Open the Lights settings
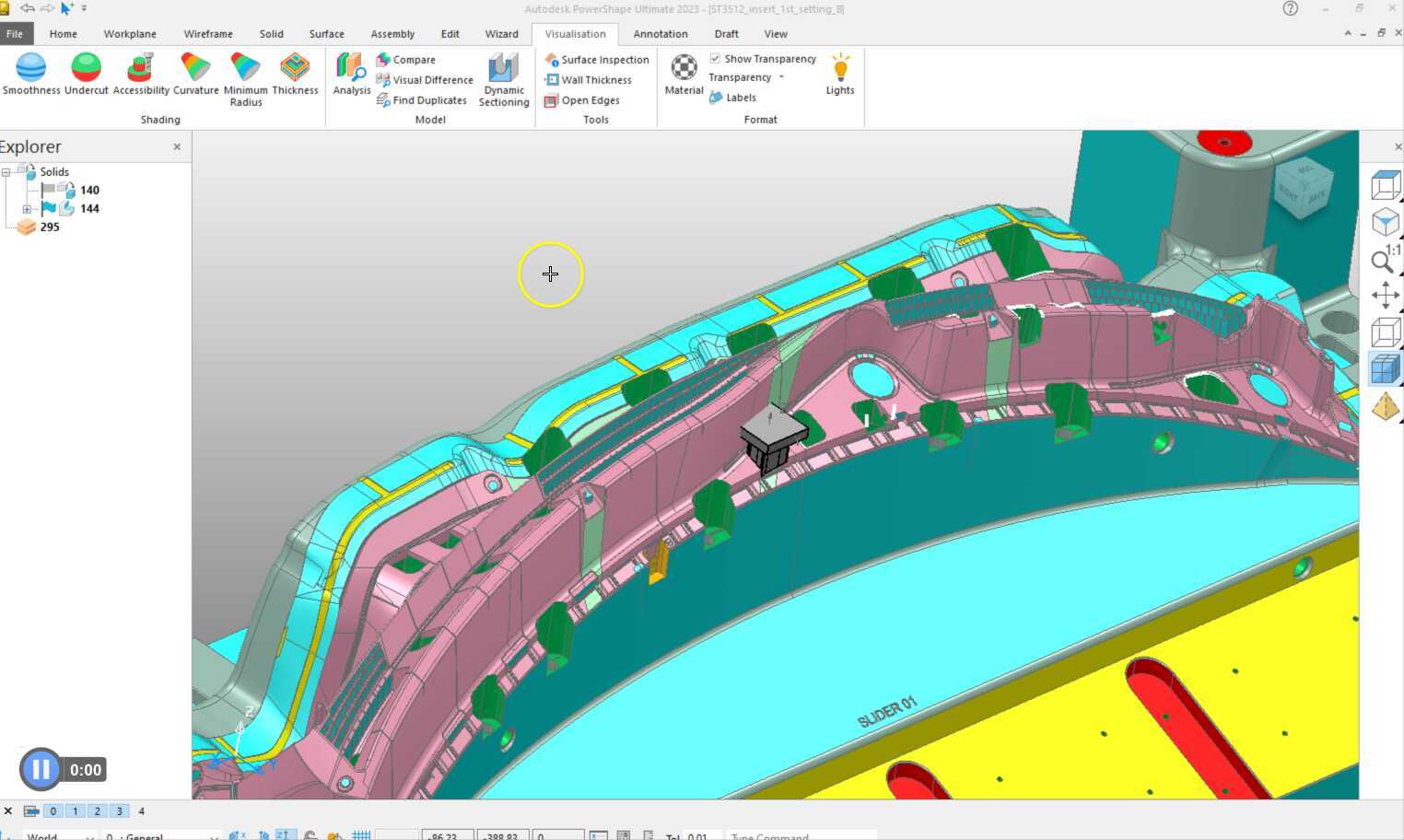Viewport: 1404px width, 840px height. tap(839, 75)
